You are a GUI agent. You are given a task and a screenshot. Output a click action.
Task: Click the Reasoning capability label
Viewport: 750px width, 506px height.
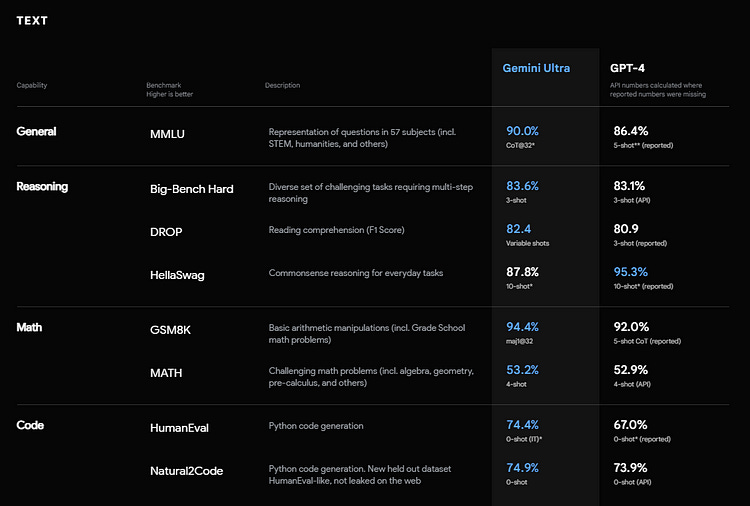tap(42, 186)
